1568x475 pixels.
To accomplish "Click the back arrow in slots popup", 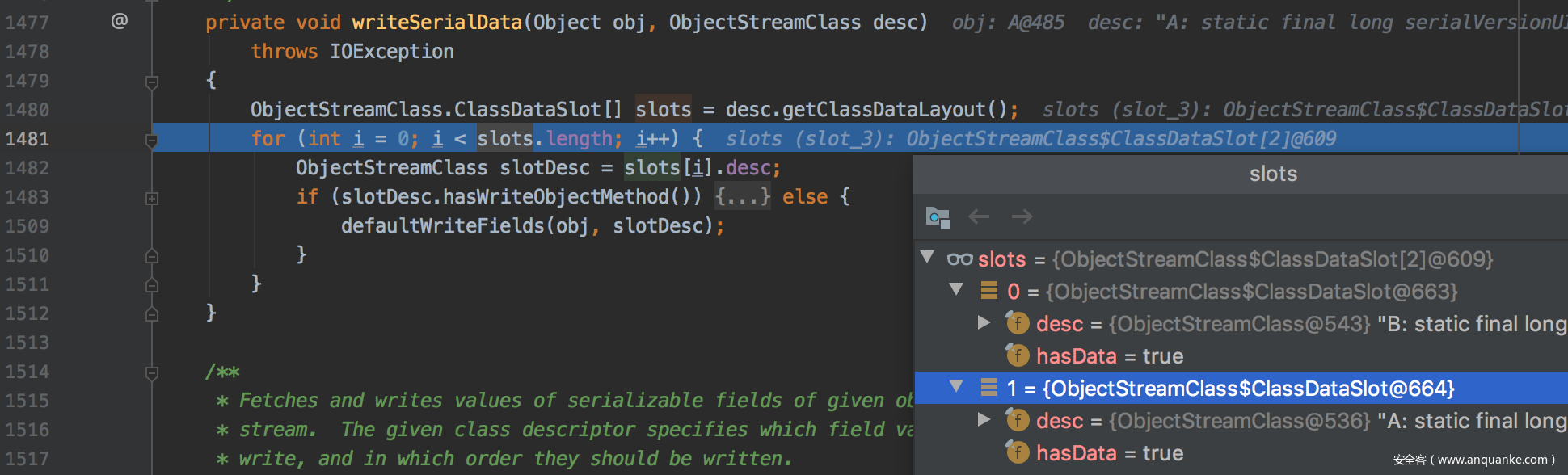I will (979, 216).
